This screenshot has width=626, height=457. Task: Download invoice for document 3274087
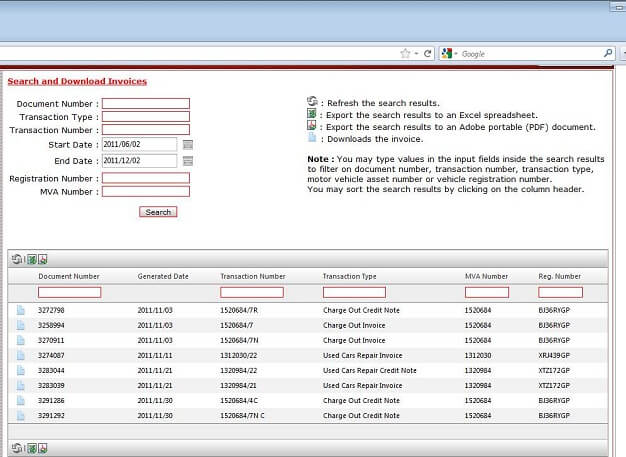[21, 355]
